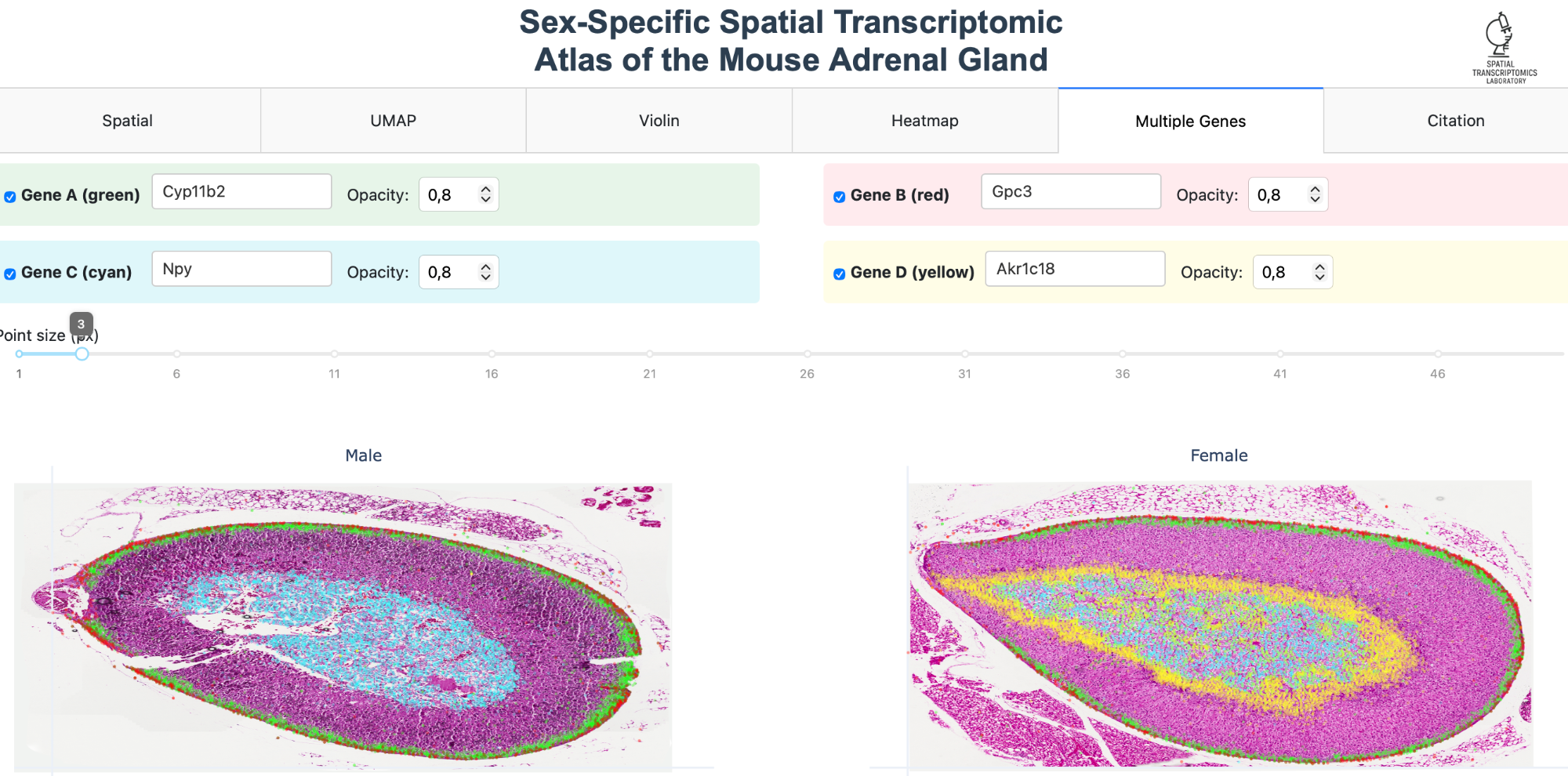Switch to the Spatial tab
1568x776 pixels.
(x=128, y=120)
